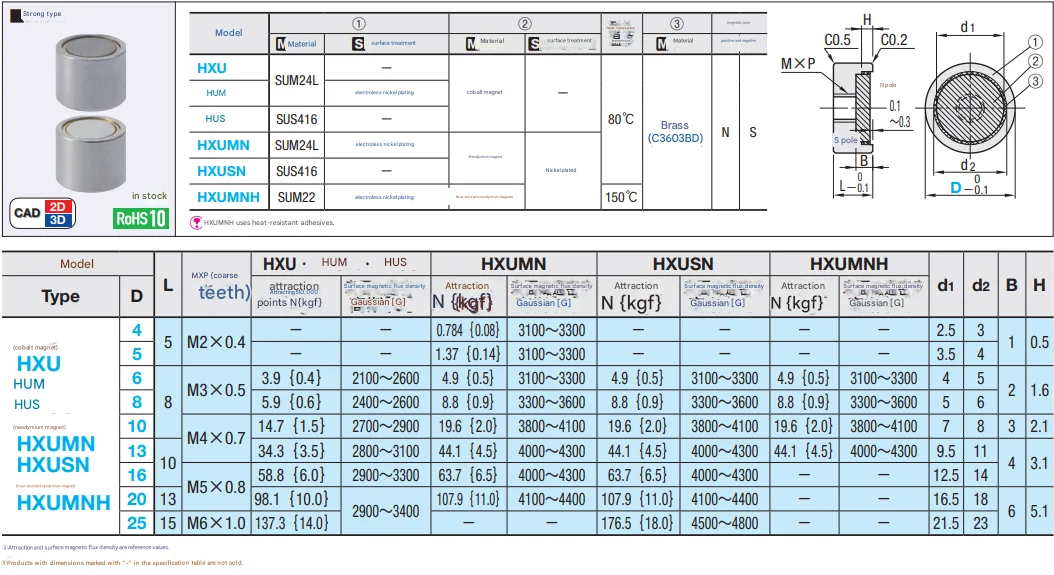Select the HXUMNH model in materials table
Viewport: 1054px width, 575px height.
coord(228,197)
